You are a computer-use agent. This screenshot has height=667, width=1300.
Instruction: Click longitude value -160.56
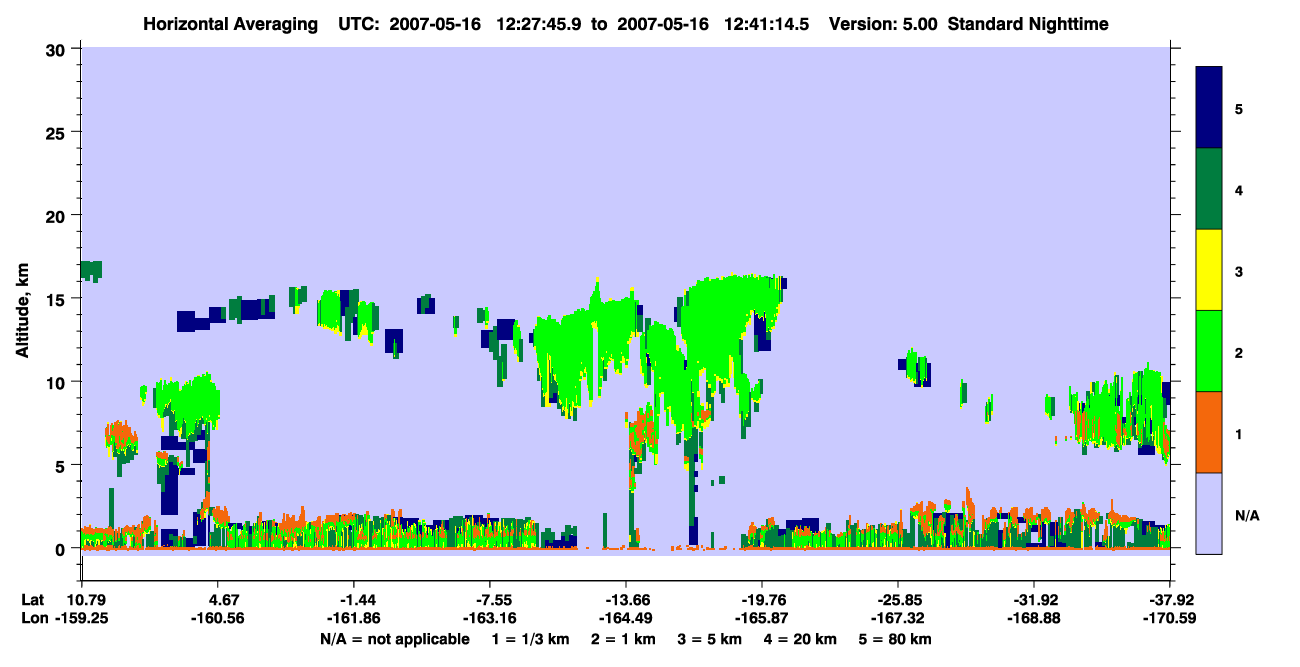pos(217,618)
